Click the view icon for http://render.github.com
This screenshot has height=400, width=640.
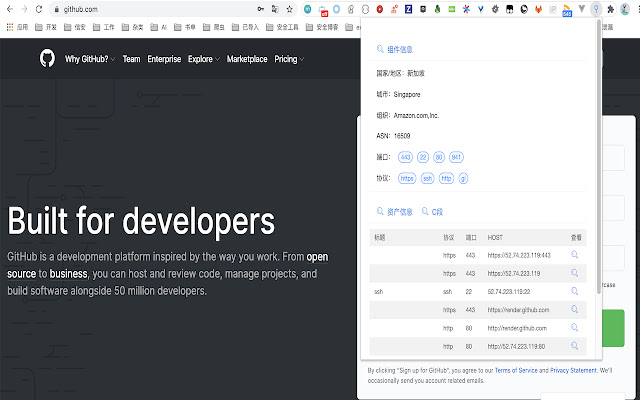575,327
